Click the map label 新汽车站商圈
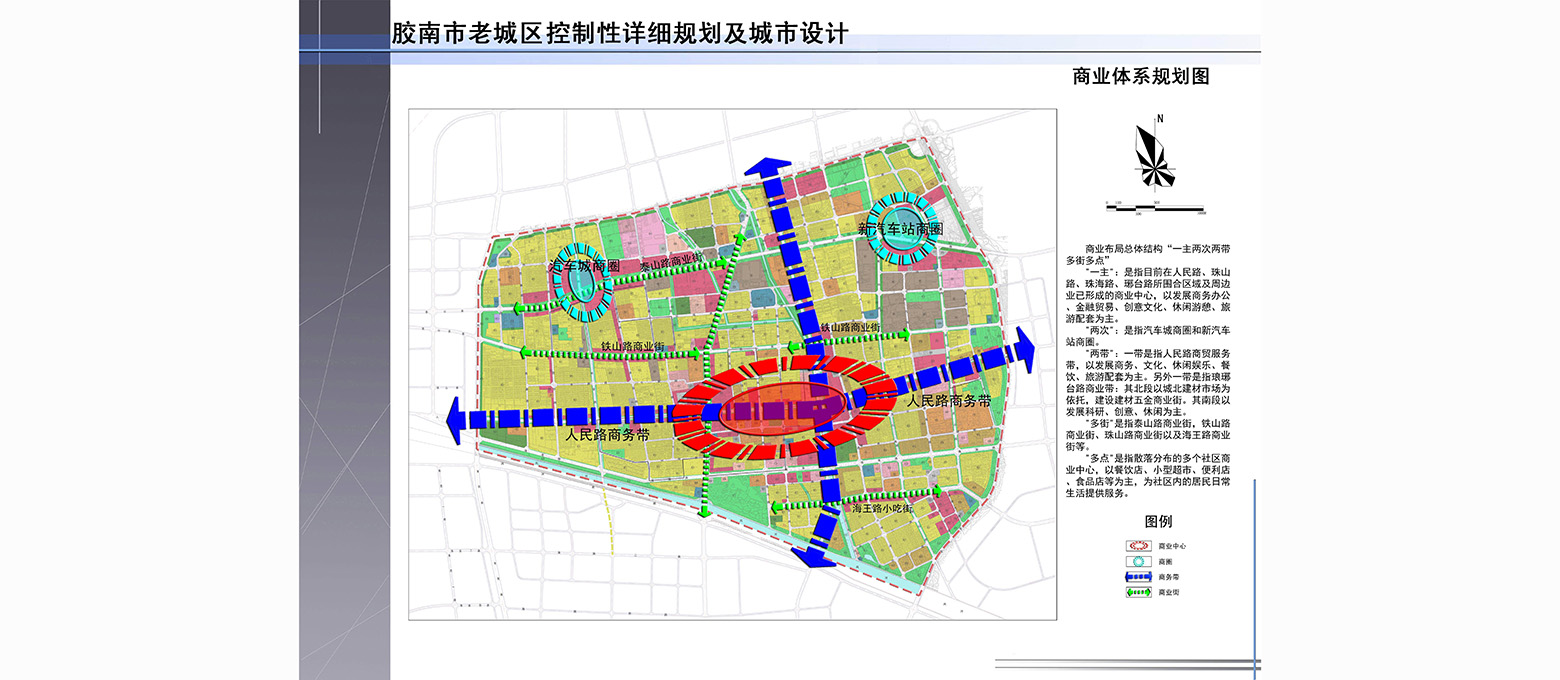The height and width of the screenshot is (680, 1560). 900,229
